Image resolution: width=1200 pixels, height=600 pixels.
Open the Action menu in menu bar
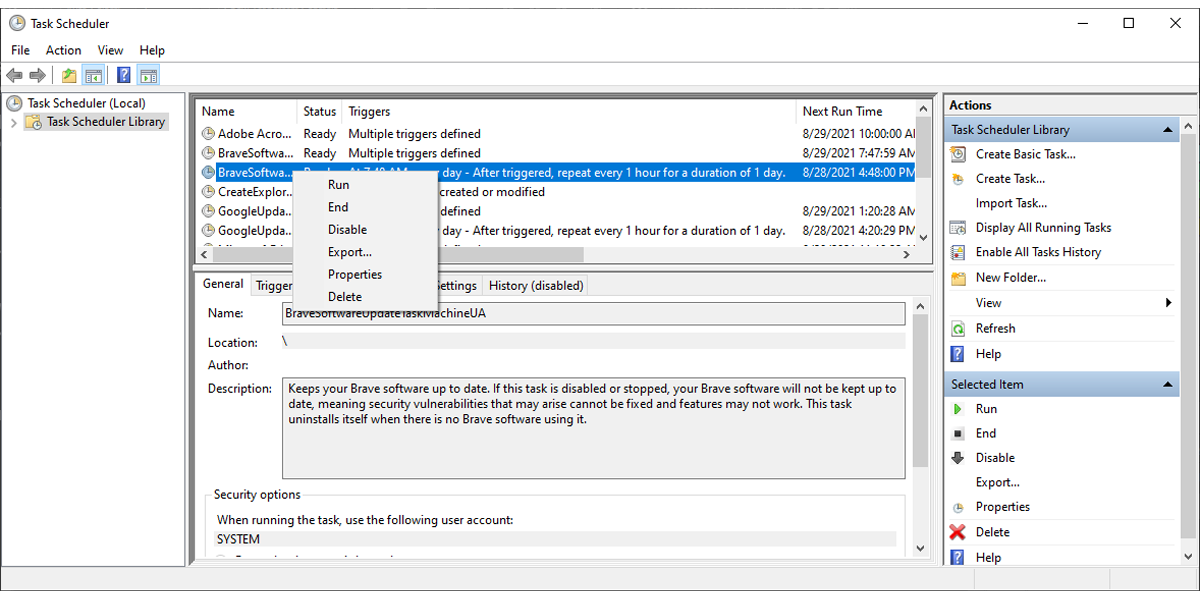63,50
